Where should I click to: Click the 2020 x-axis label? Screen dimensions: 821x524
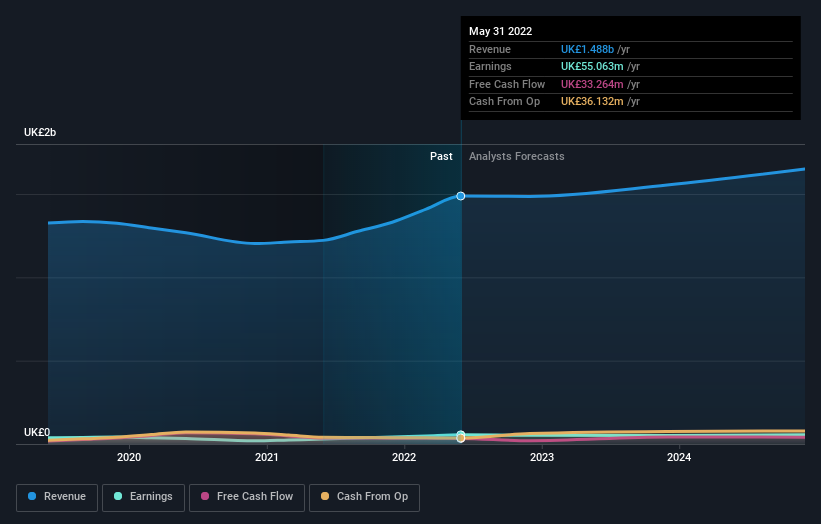129,457
